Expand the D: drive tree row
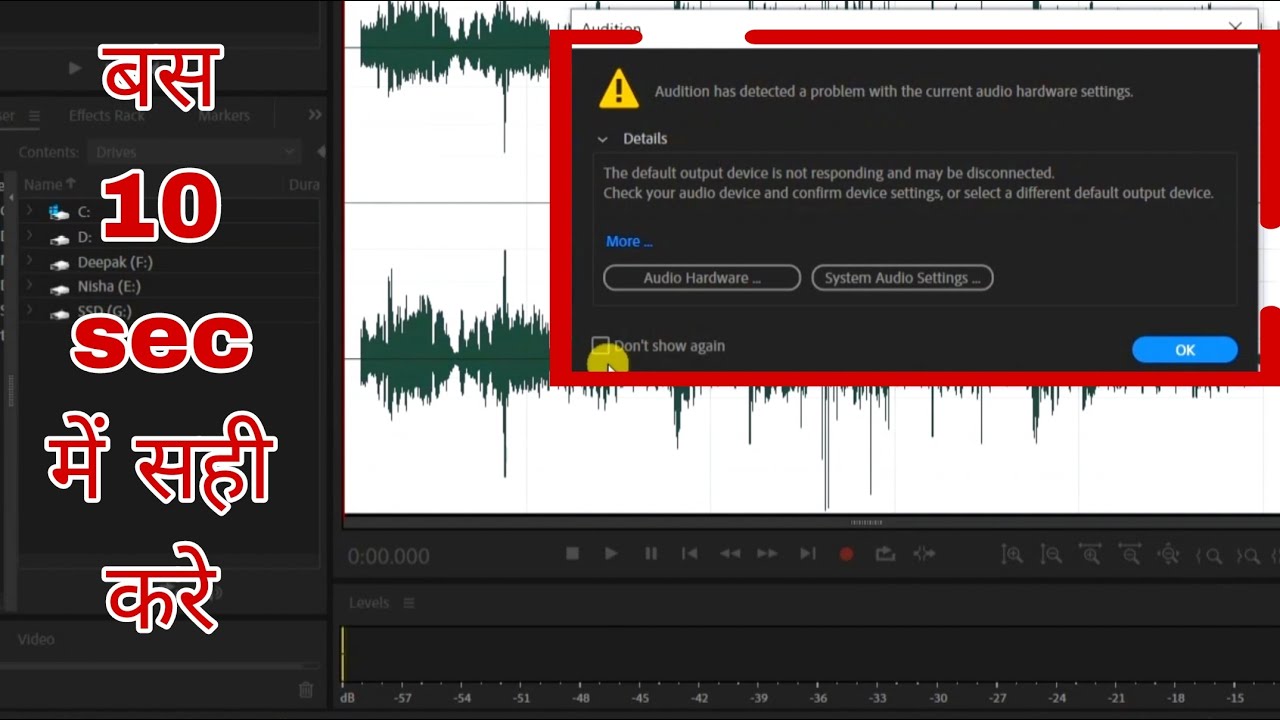 point(30,237)
